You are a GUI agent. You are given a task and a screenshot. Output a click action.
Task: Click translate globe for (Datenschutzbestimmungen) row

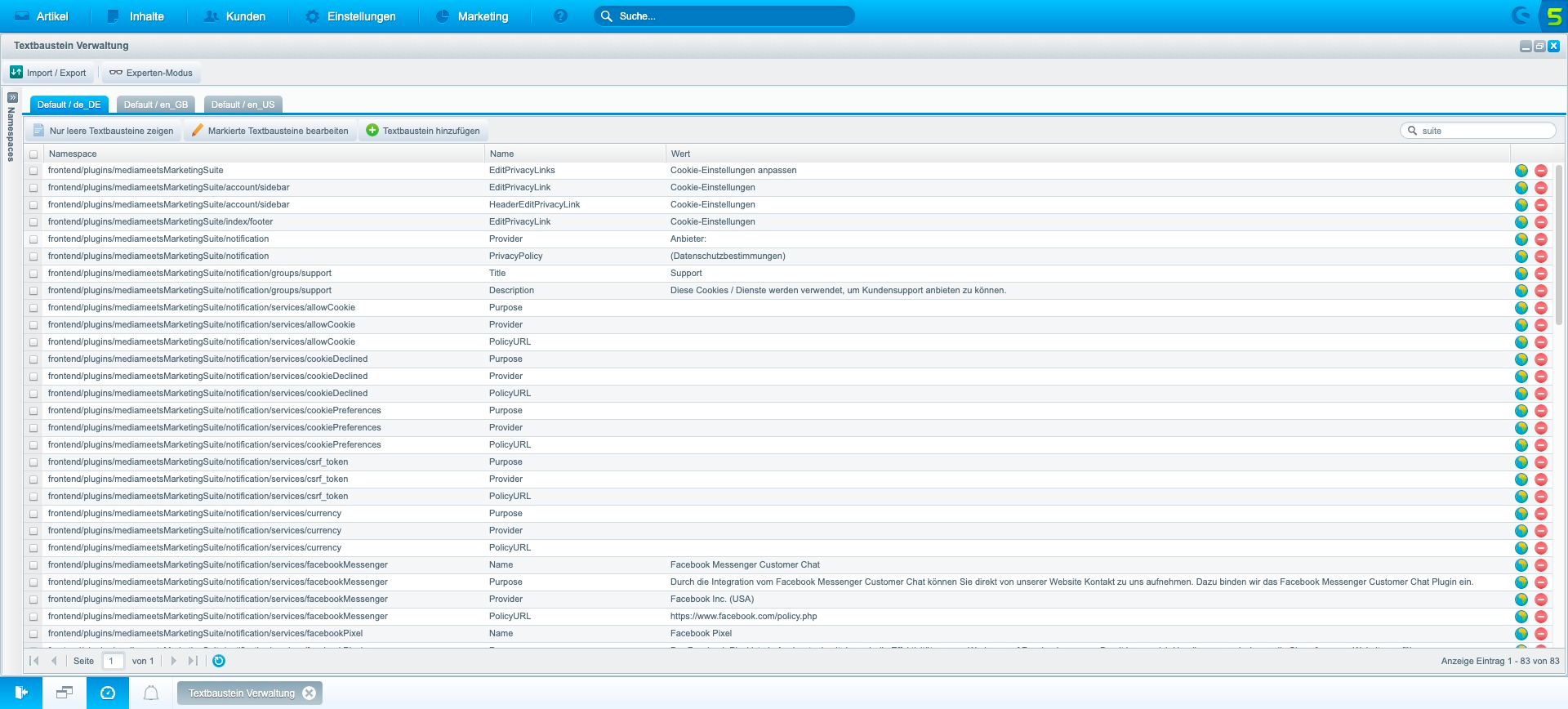[x=1521, y=256]
